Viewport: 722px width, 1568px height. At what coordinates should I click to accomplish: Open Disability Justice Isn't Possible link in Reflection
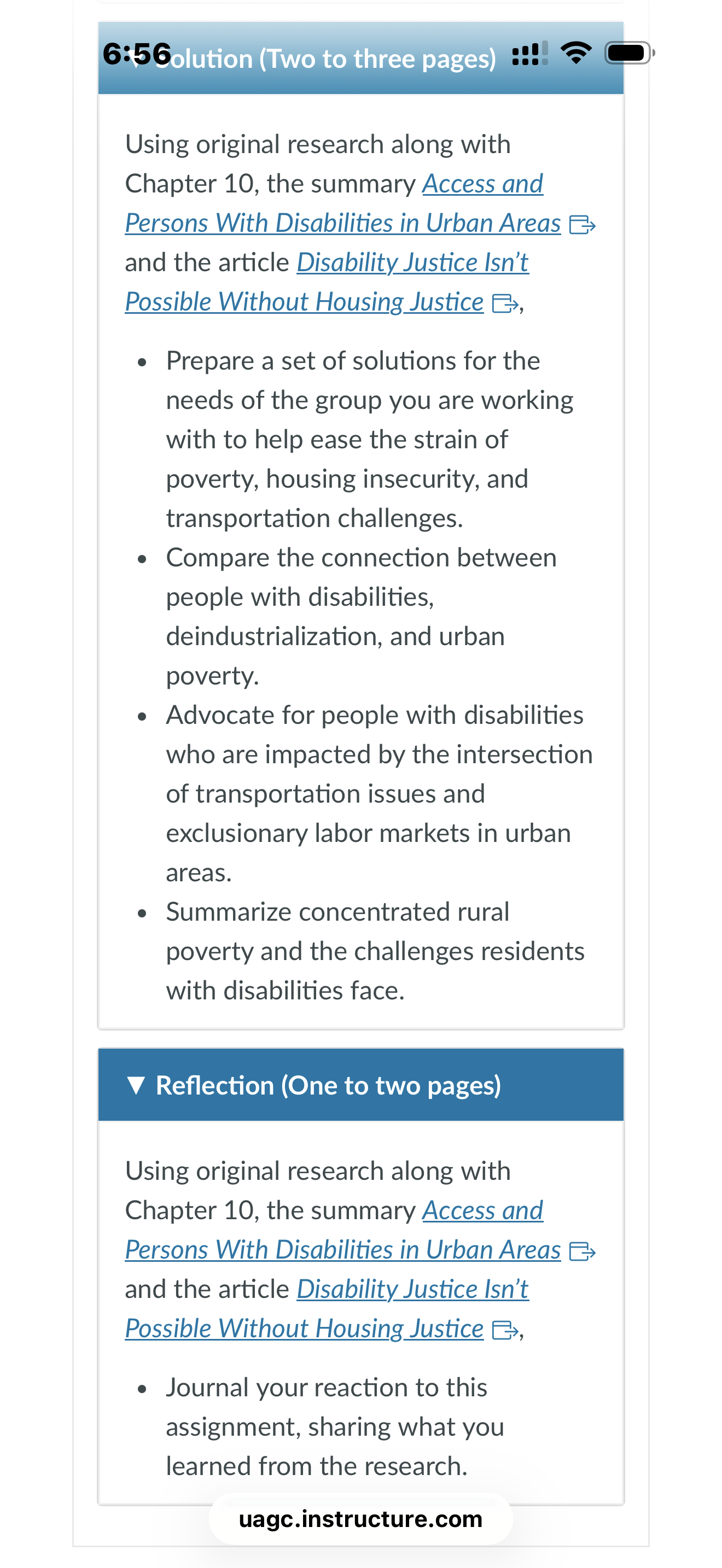click(327, 1309)
